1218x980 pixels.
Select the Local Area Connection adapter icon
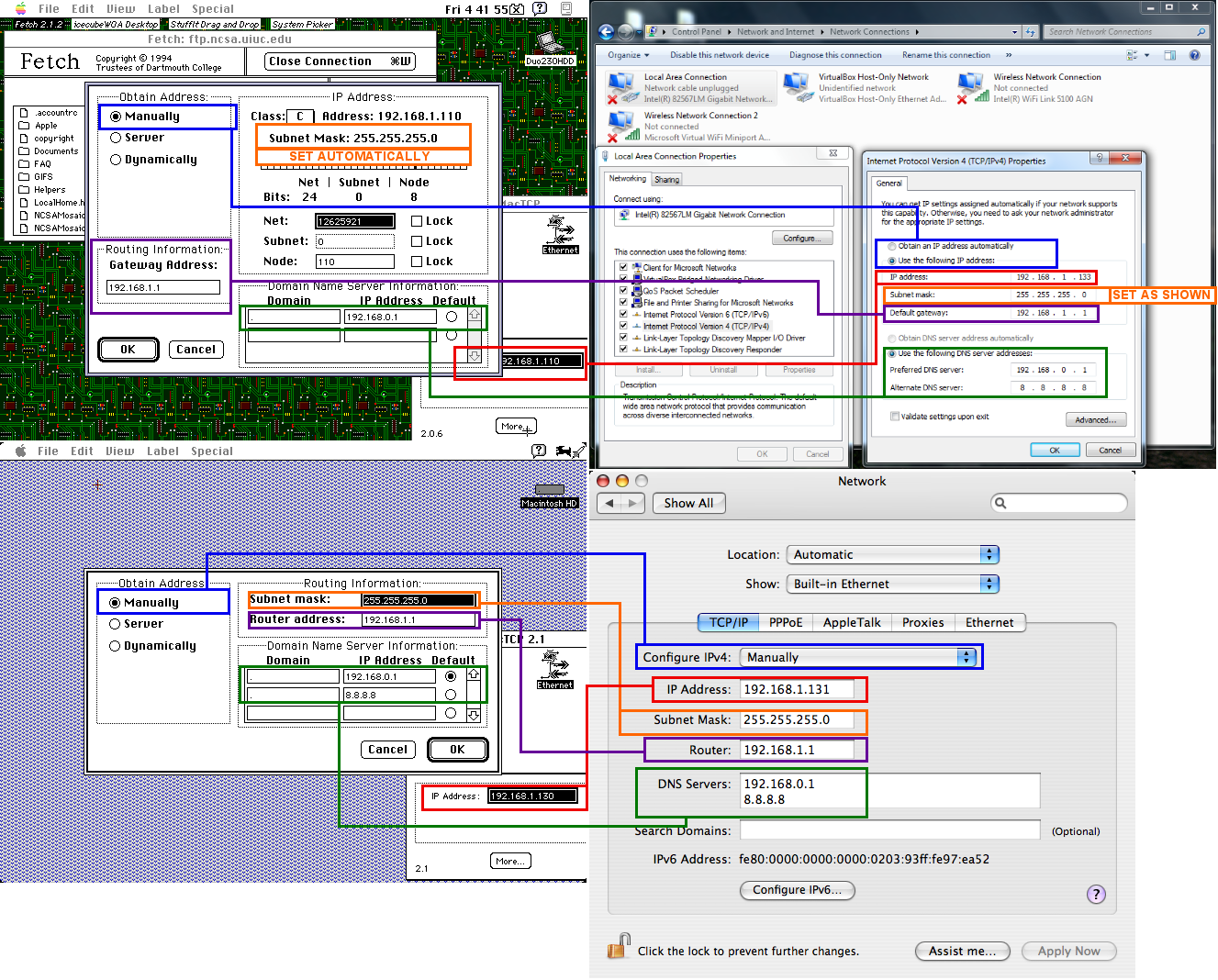coord(623,88)
